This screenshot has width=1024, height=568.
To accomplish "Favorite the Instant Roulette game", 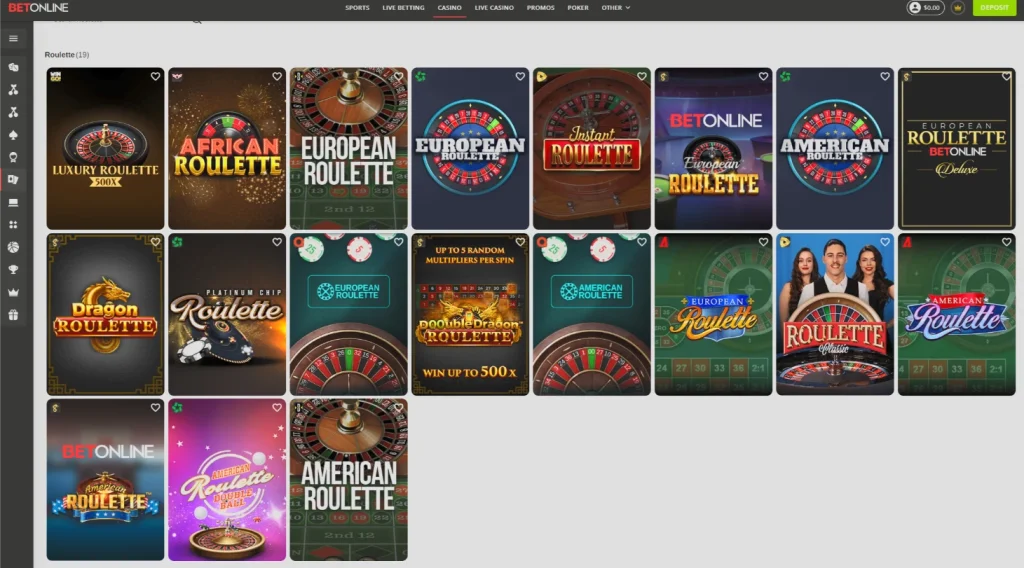I will [x=642, y=76].
